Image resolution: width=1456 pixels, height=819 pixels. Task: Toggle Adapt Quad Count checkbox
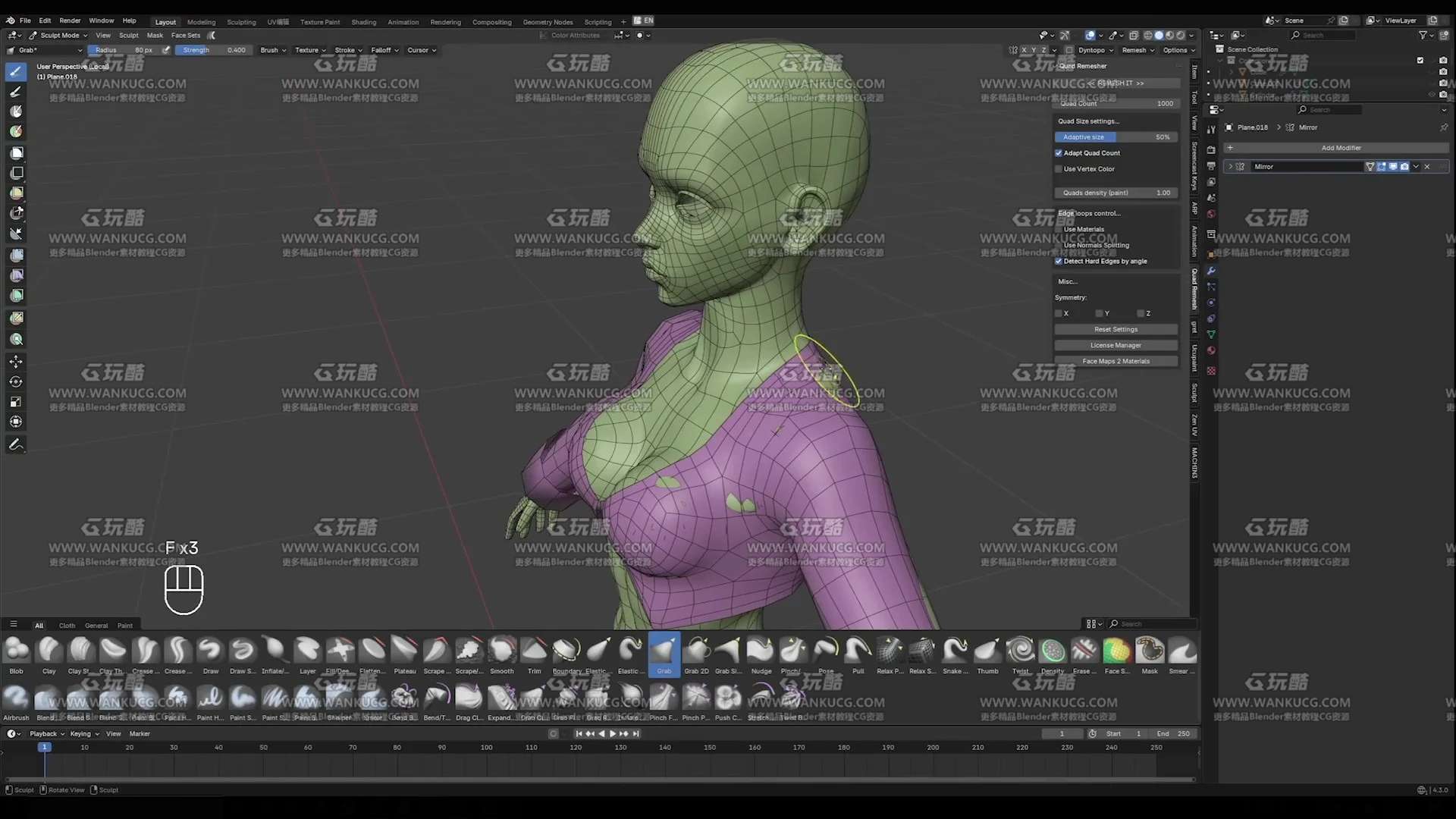coord(1059,153)
